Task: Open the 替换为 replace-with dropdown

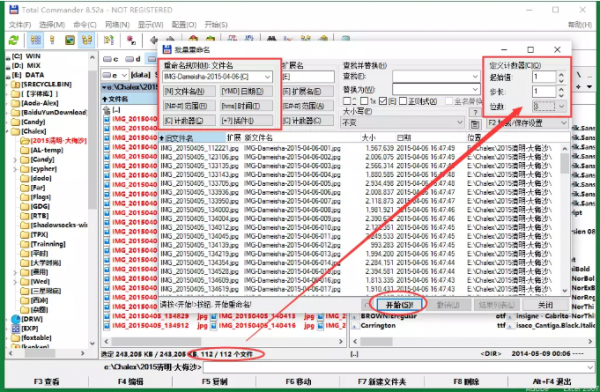Action: (x=475, y=89)
